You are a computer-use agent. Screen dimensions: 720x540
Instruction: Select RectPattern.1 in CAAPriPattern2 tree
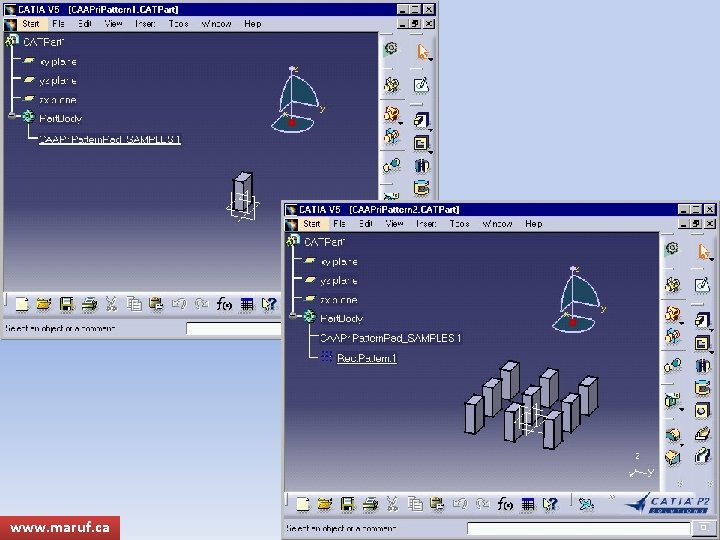(366, 358)
